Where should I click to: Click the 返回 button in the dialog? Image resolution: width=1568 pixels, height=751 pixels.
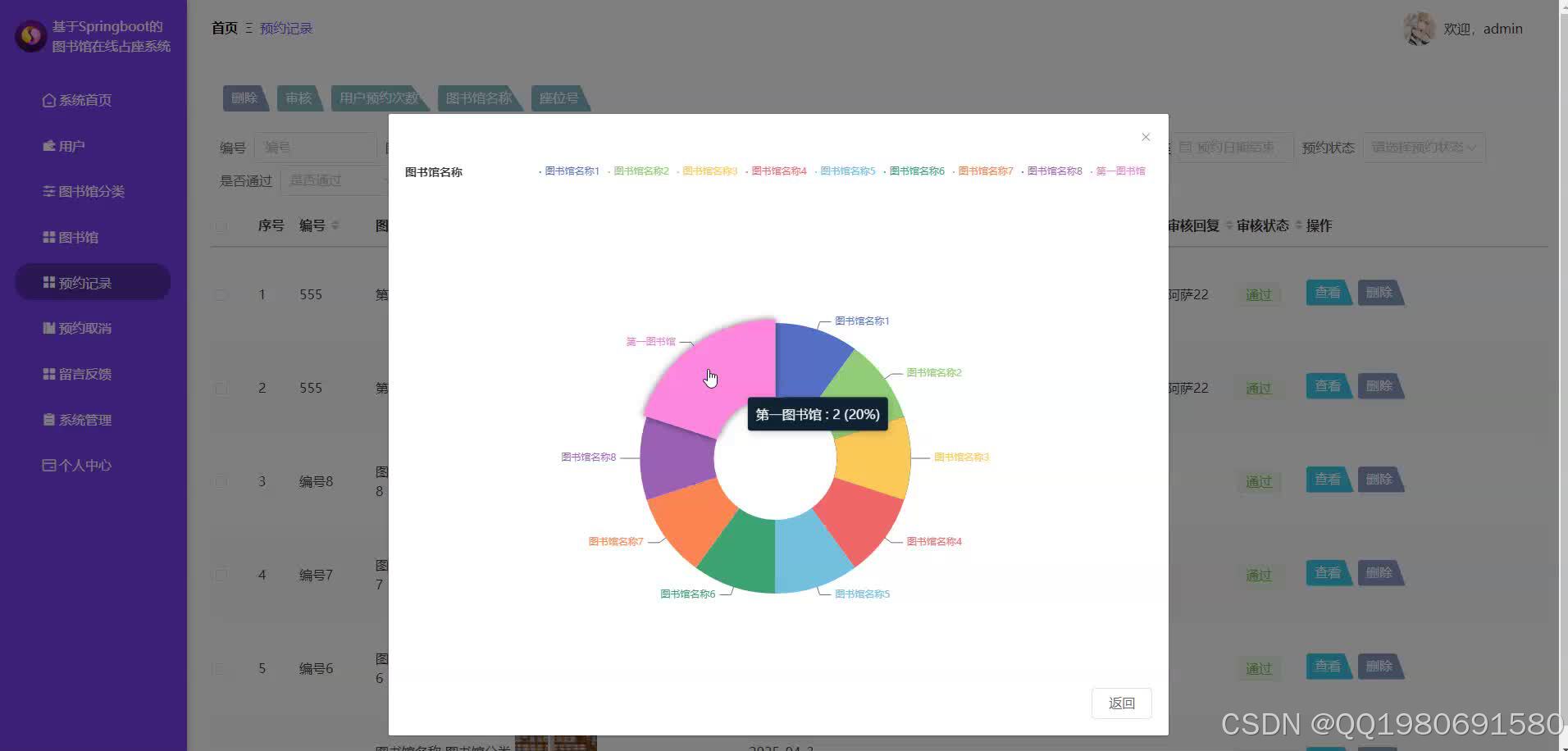[1121, 703]
